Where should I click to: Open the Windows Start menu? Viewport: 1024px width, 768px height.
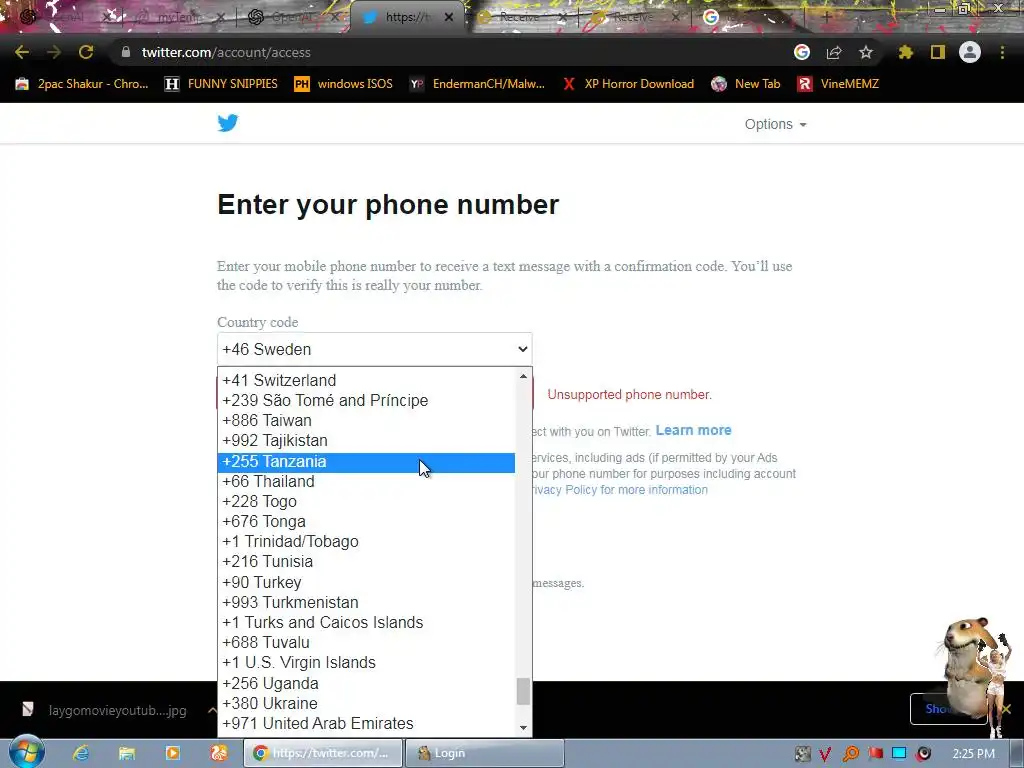click(26, 753)
